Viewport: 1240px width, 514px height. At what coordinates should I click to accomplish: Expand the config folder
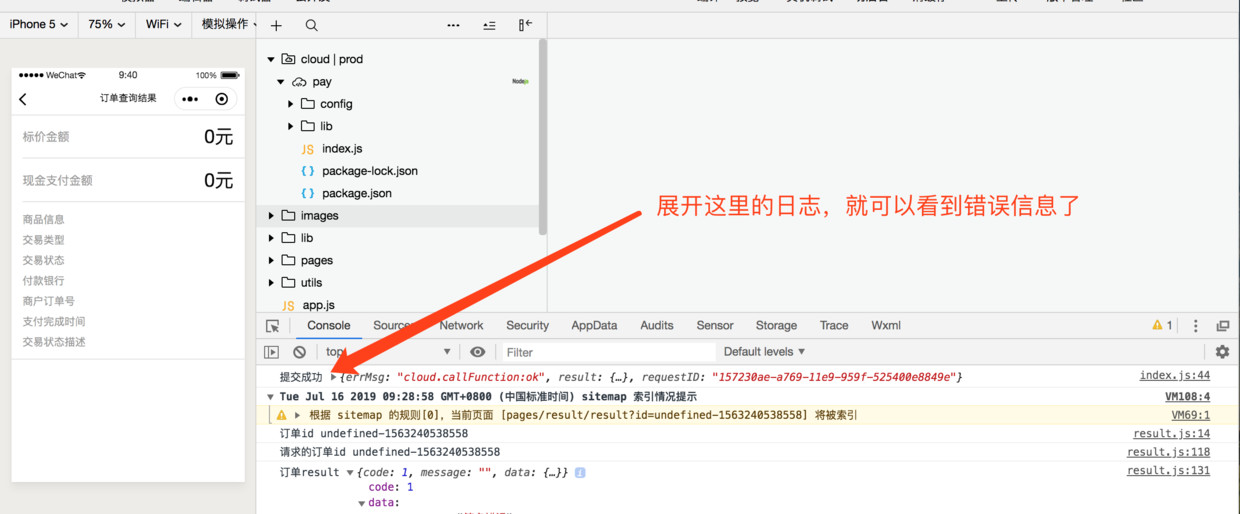pyautogui.click(x=291, y=104)
